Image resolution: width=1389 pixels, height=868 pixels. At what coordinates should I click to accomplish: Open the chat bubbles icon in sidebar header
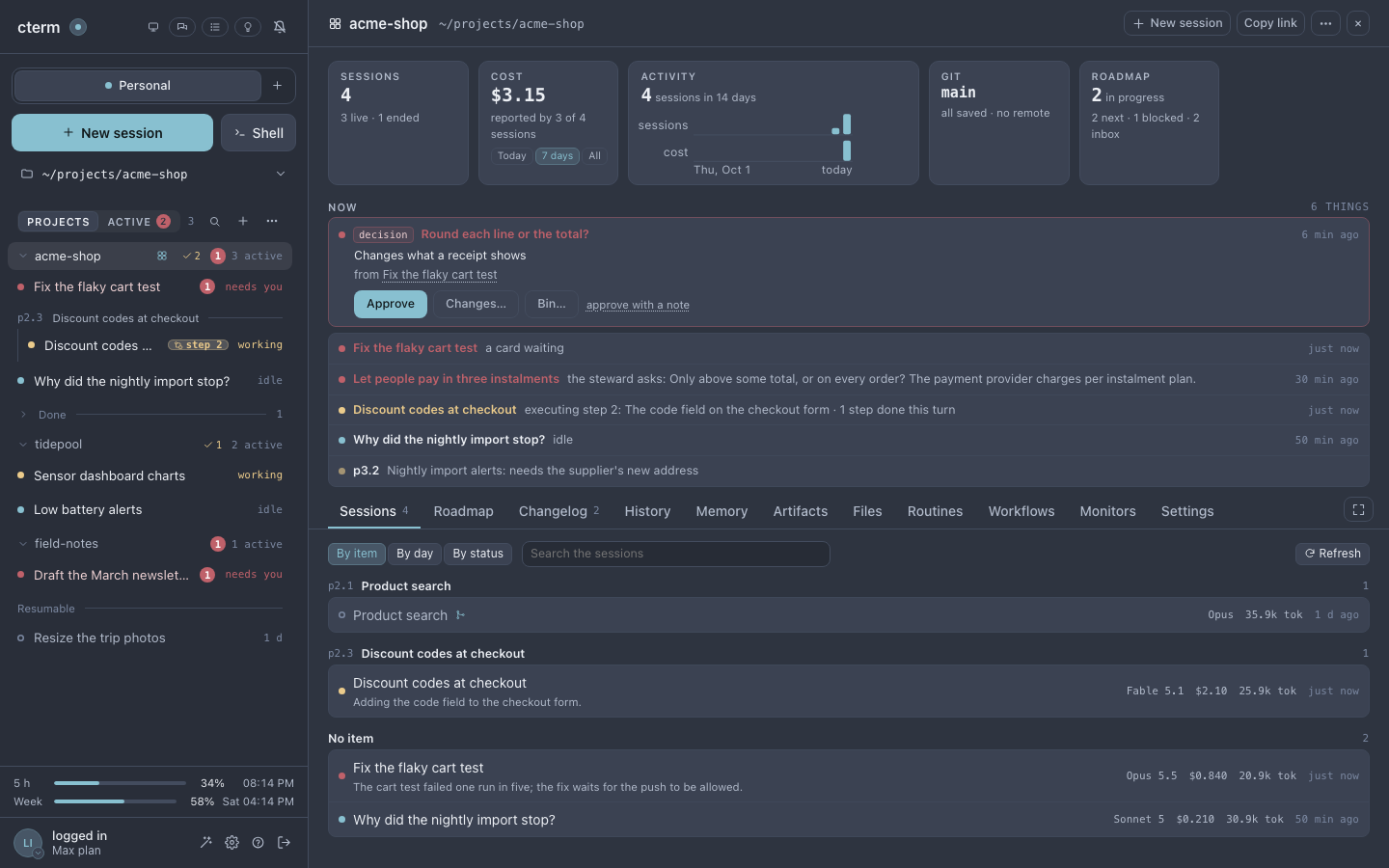[x=182, y=27]
